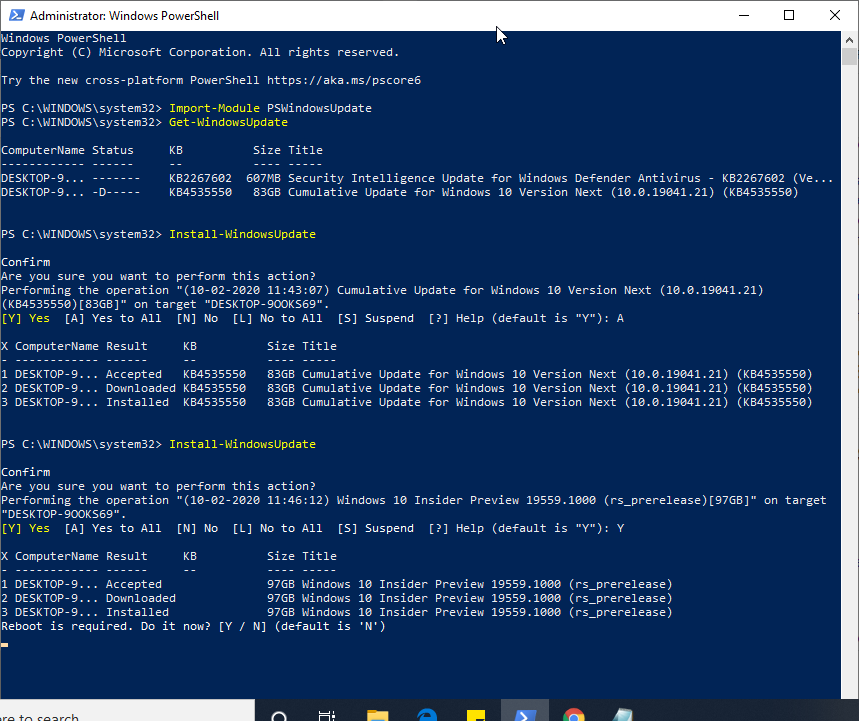
Task: Click the '[?] Help' option in the first prompt
Action: point(456,318)
